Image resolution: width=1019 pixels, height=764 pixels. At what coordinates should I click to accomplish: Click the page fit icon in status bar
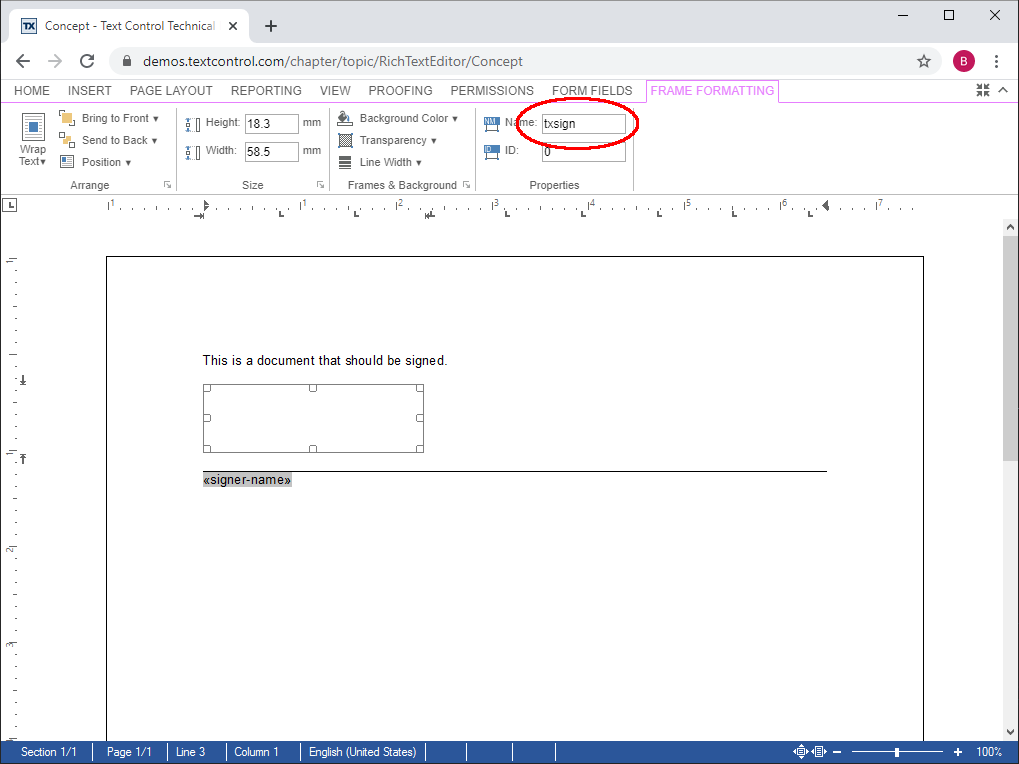pyautogui.click(x=801, y=752)
